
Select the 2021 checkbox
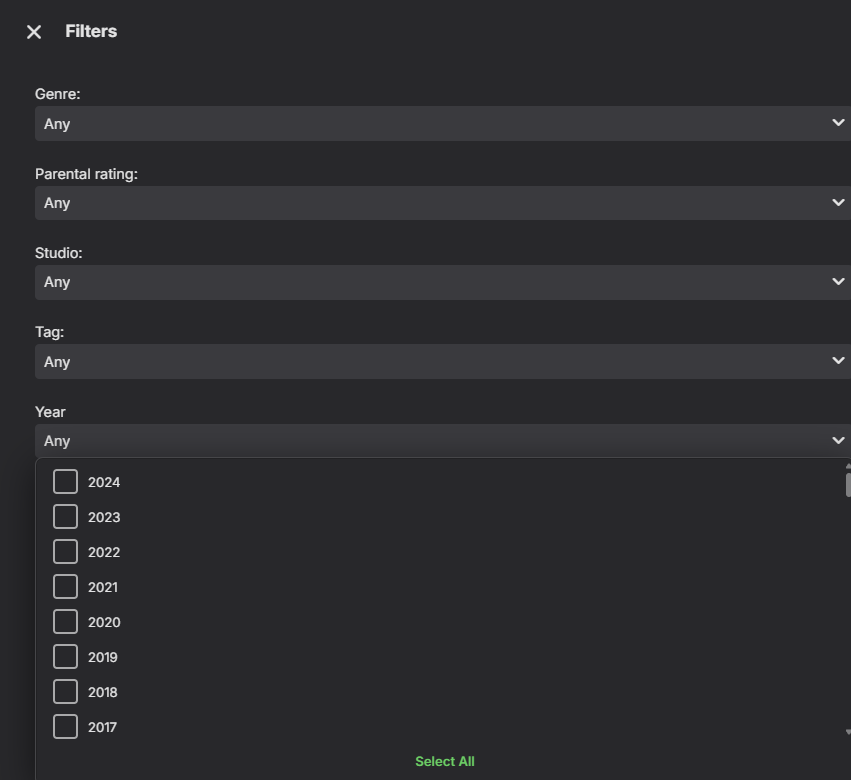(65, 587)
